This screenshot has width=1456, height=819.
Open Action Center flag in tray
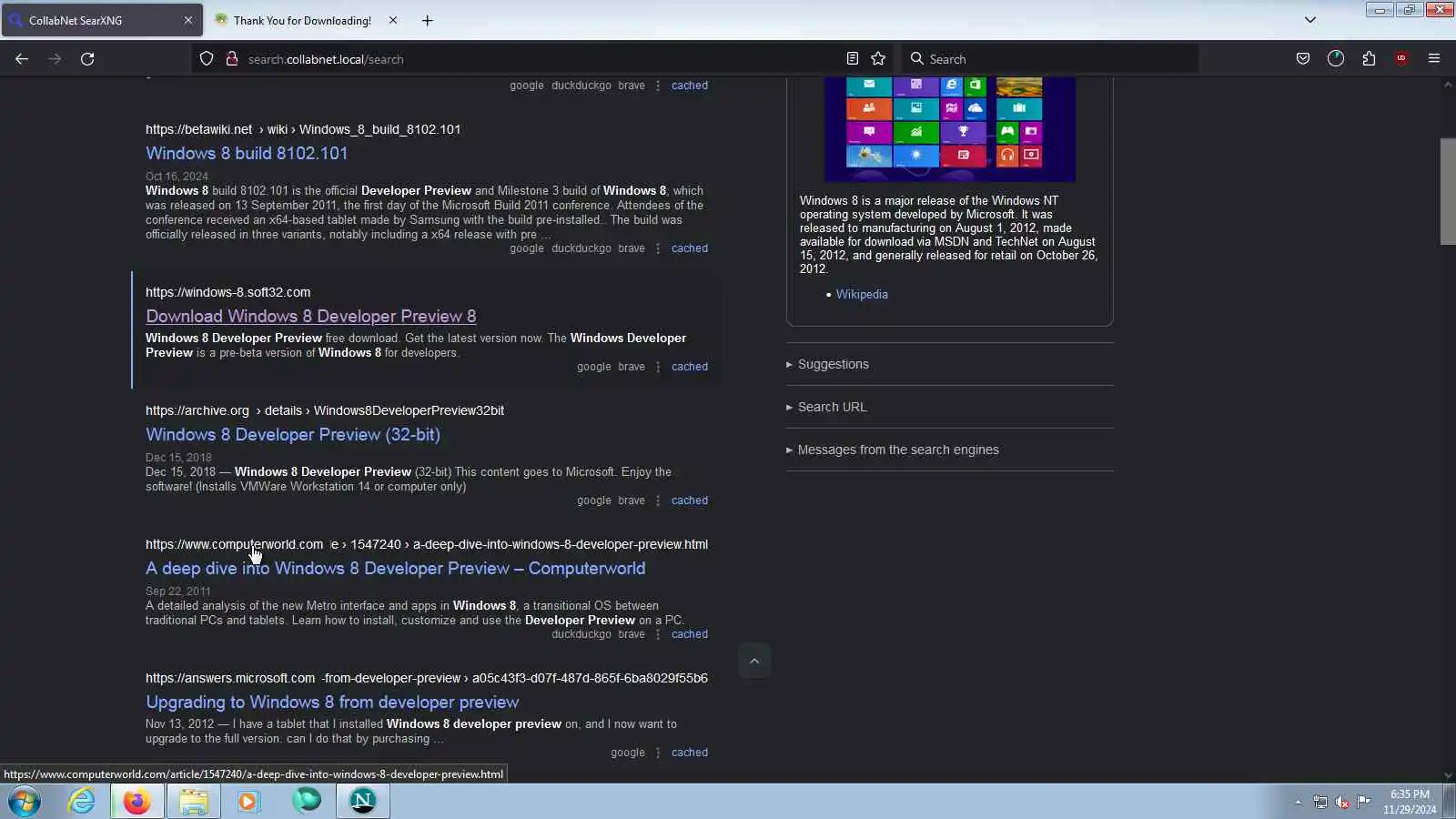(x=1364, y=802)
